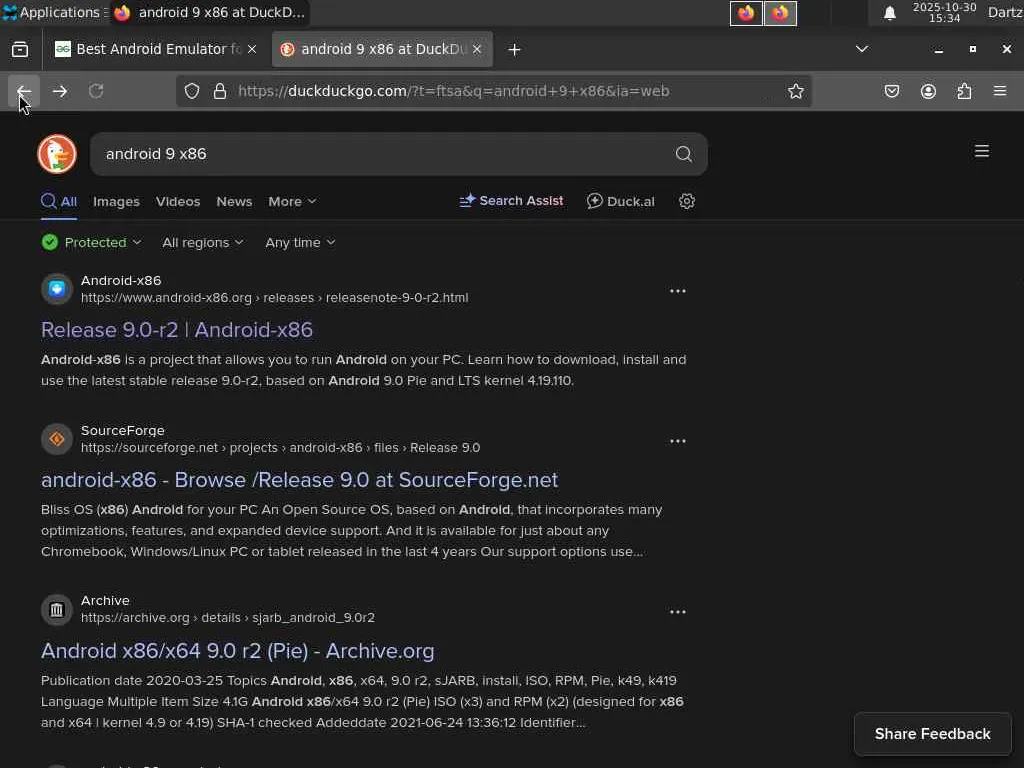Click the DuckDuckGo duck logo
Screen dimensions: 1024x768
click(x=57, y=154)
